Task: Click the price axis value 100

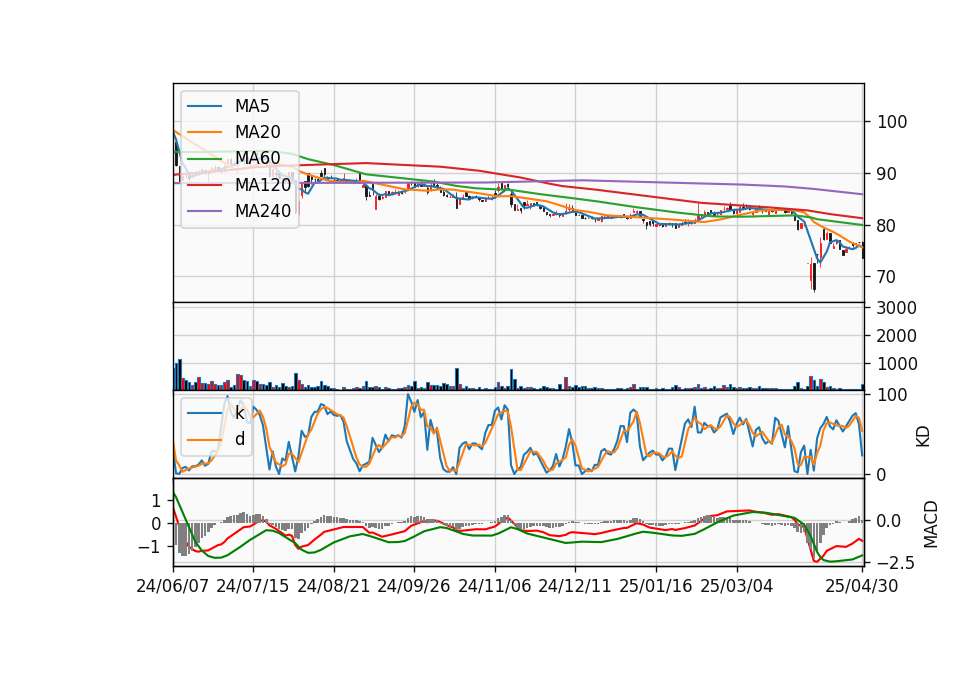Action: pos(892,122)
